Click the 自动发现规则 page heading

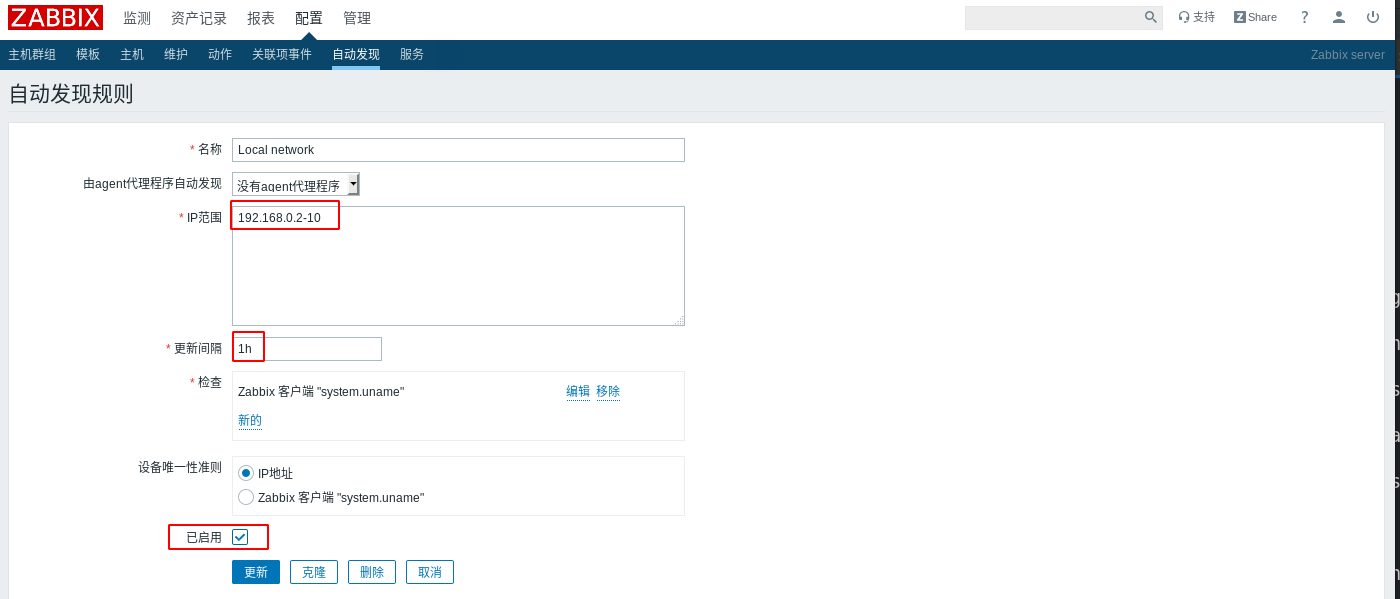coord(71,94)
